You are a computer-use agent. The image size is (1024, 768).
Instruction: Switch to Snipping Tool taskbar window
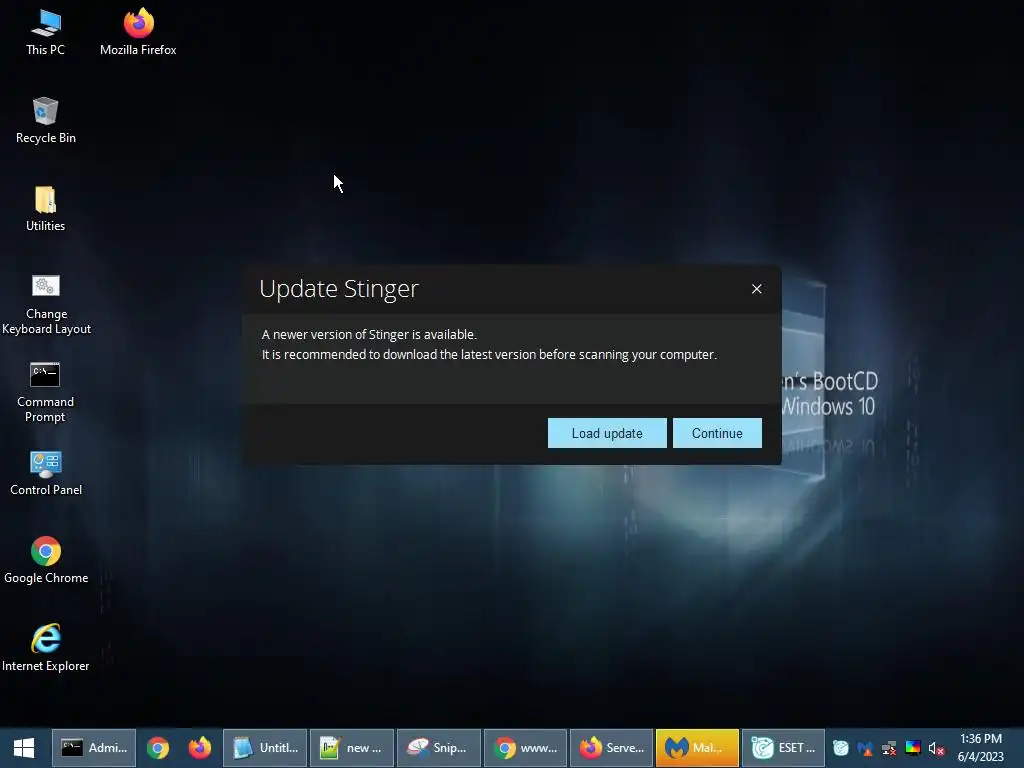pos(439,748)
